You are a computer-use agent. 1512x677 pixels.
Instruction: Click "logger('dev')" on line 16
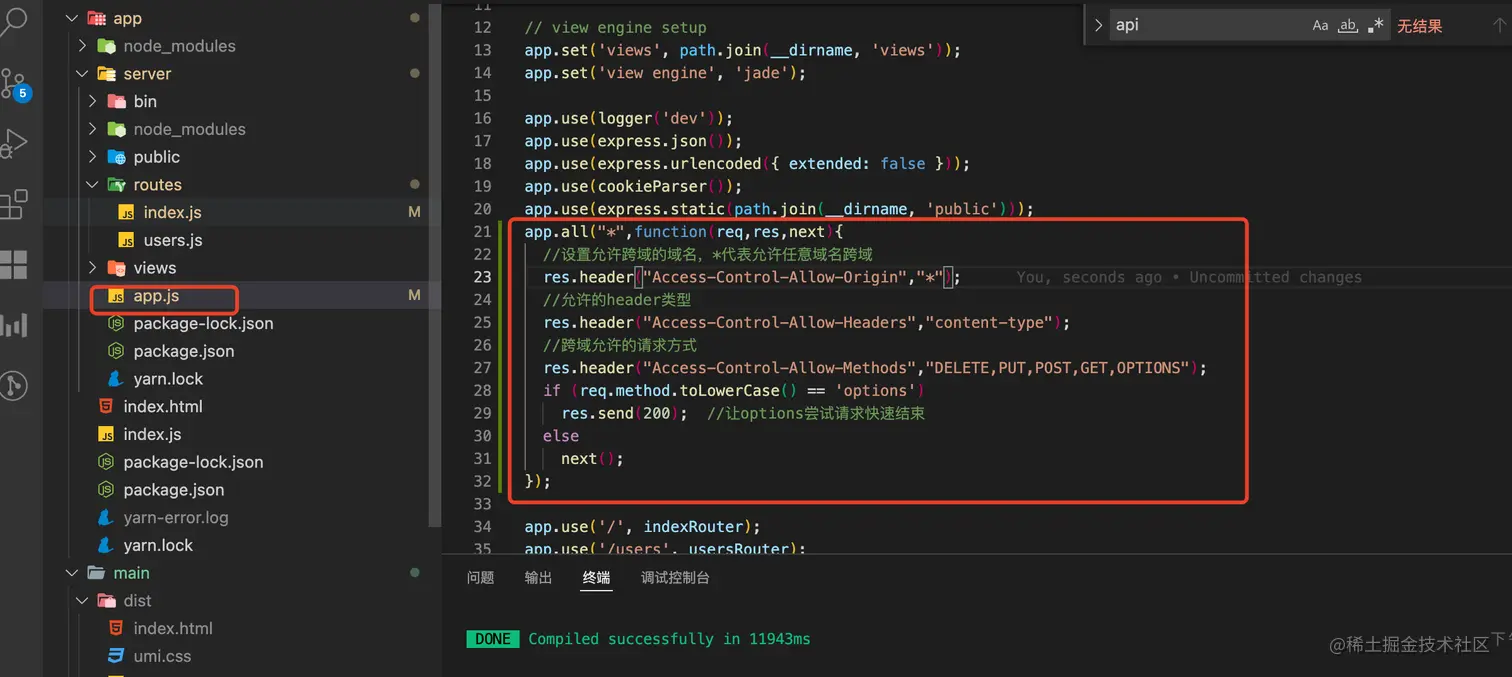(657, 118)
